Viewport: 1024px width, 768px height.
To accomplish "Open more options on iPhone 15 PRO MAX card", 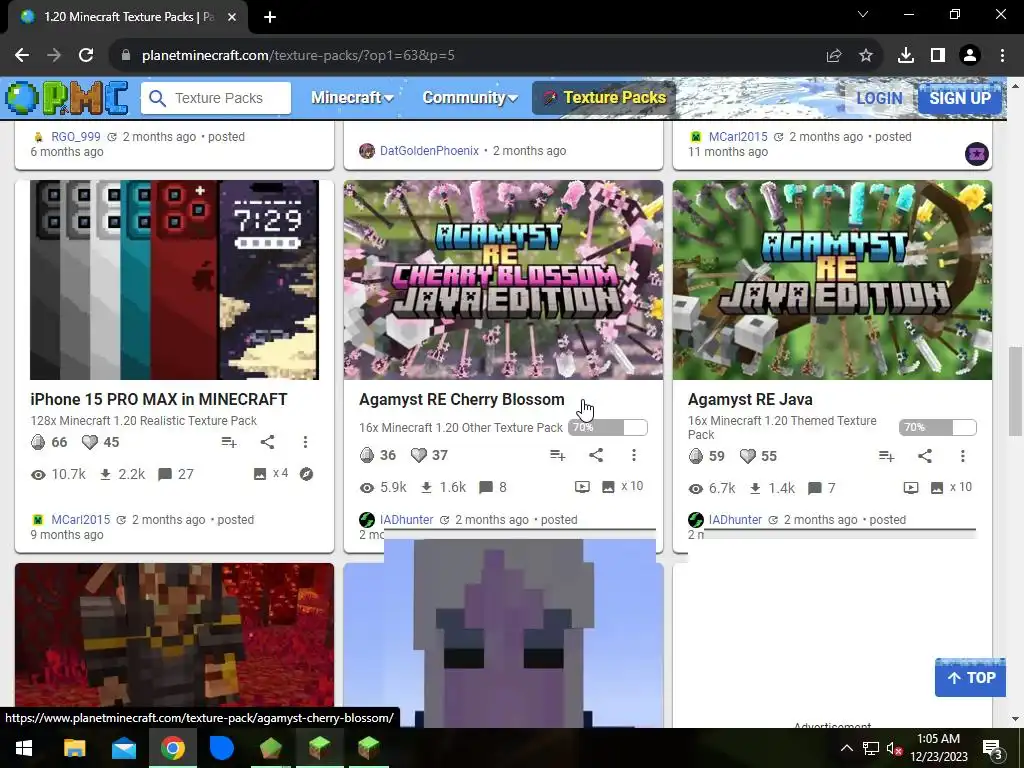I will point(305,442).
